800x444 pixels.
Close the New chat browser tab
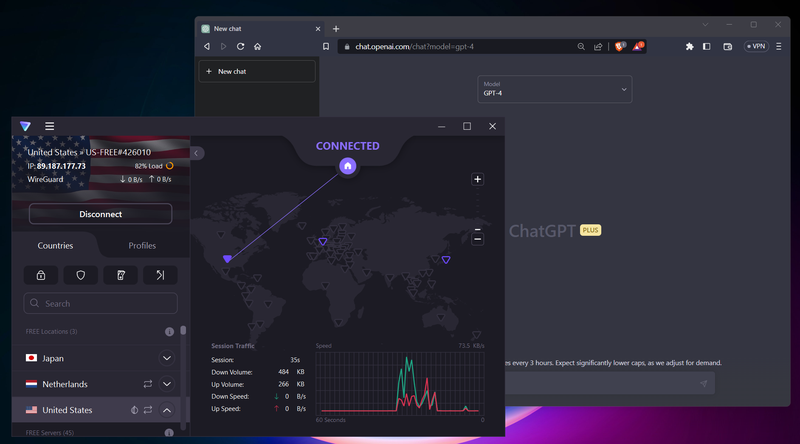point(318,29)
